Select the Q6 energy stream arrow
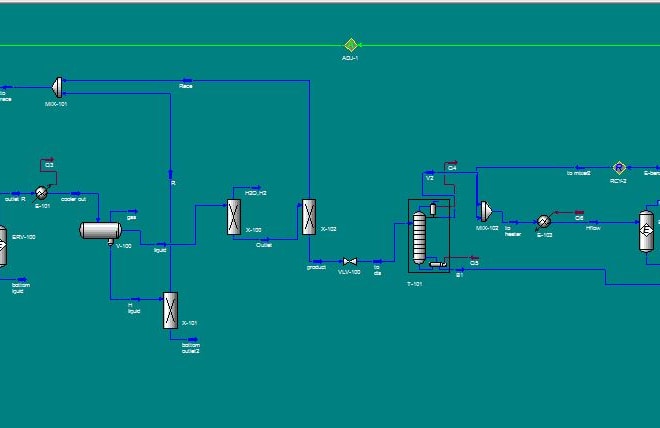660x428 pixels. coord(579,213)
